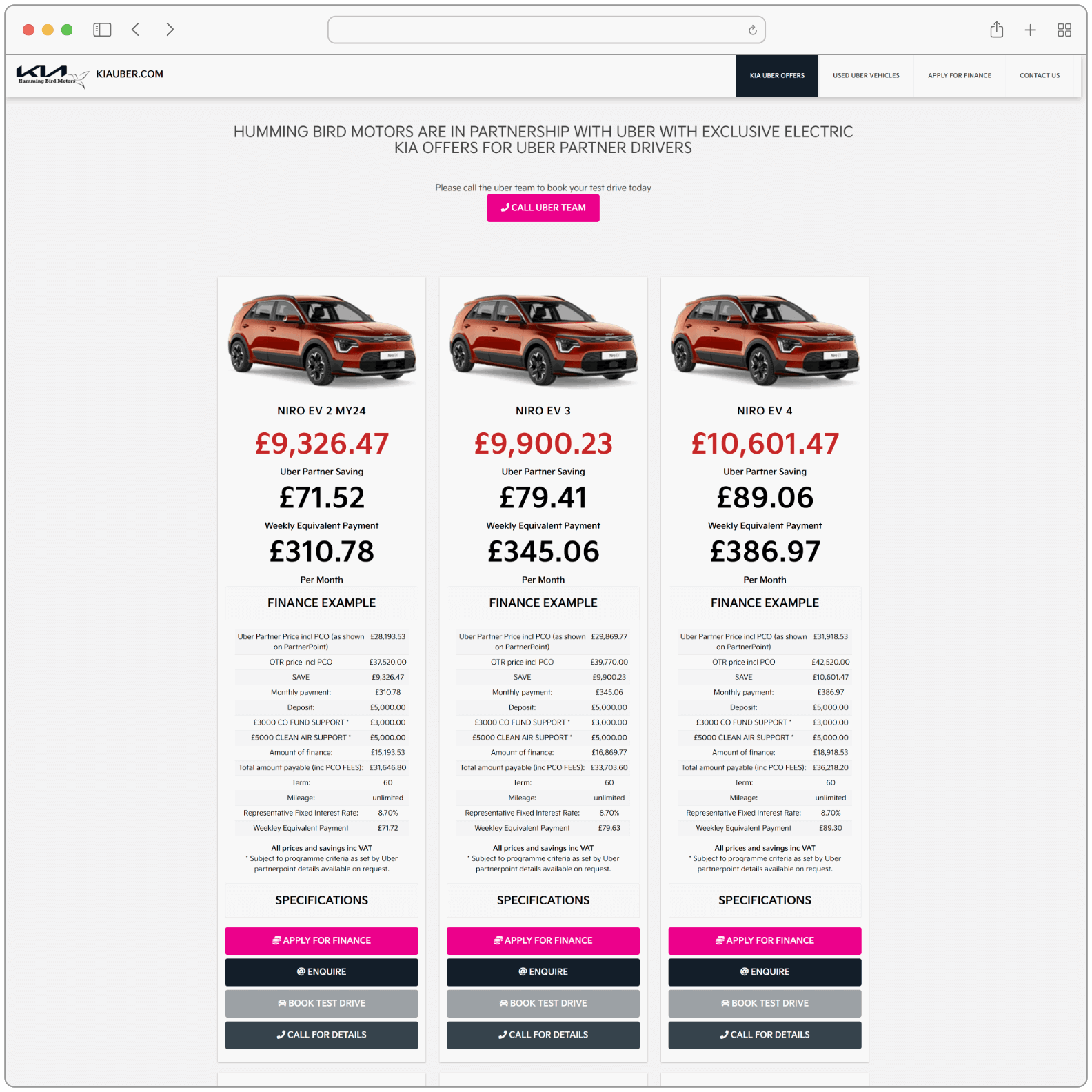Click CALL FOR DETAILS under Niro EV 3
This screenshot has height=1092, width=1092.
point(543,1035)
